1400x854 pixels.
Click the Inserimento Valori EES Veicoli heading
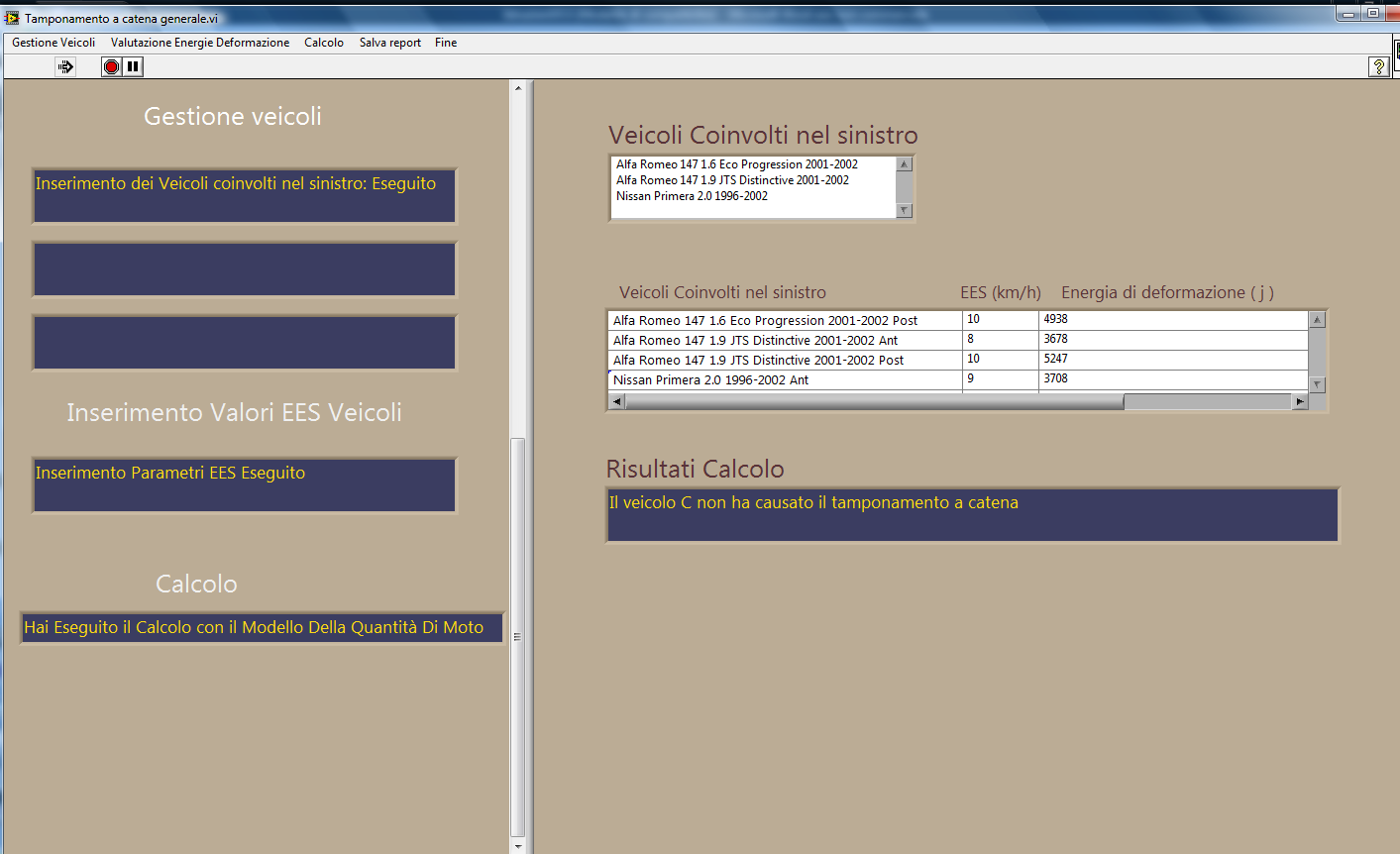coord(234,412)
